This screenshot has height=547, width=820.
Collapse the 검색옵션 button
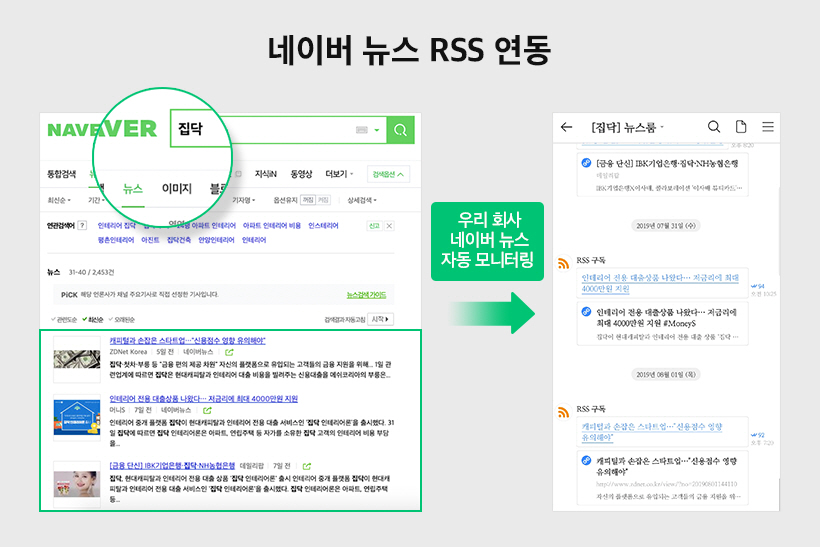[388, 174]
